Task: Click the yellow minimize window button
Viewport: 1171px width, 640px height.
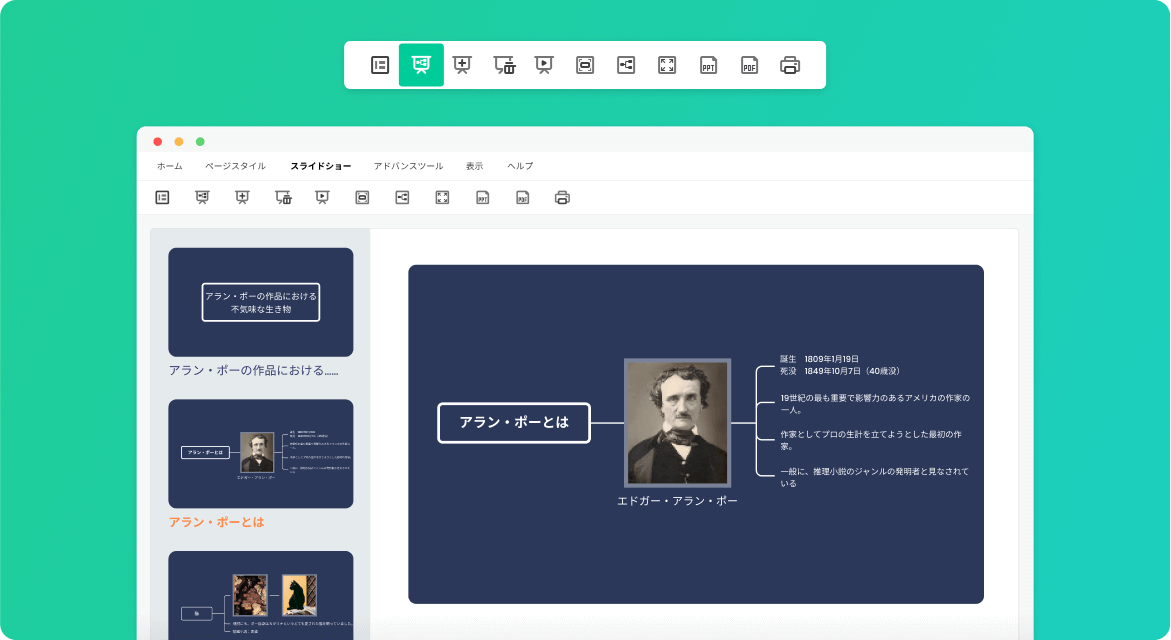Action: pyautogui.click(x=178, y=141)
